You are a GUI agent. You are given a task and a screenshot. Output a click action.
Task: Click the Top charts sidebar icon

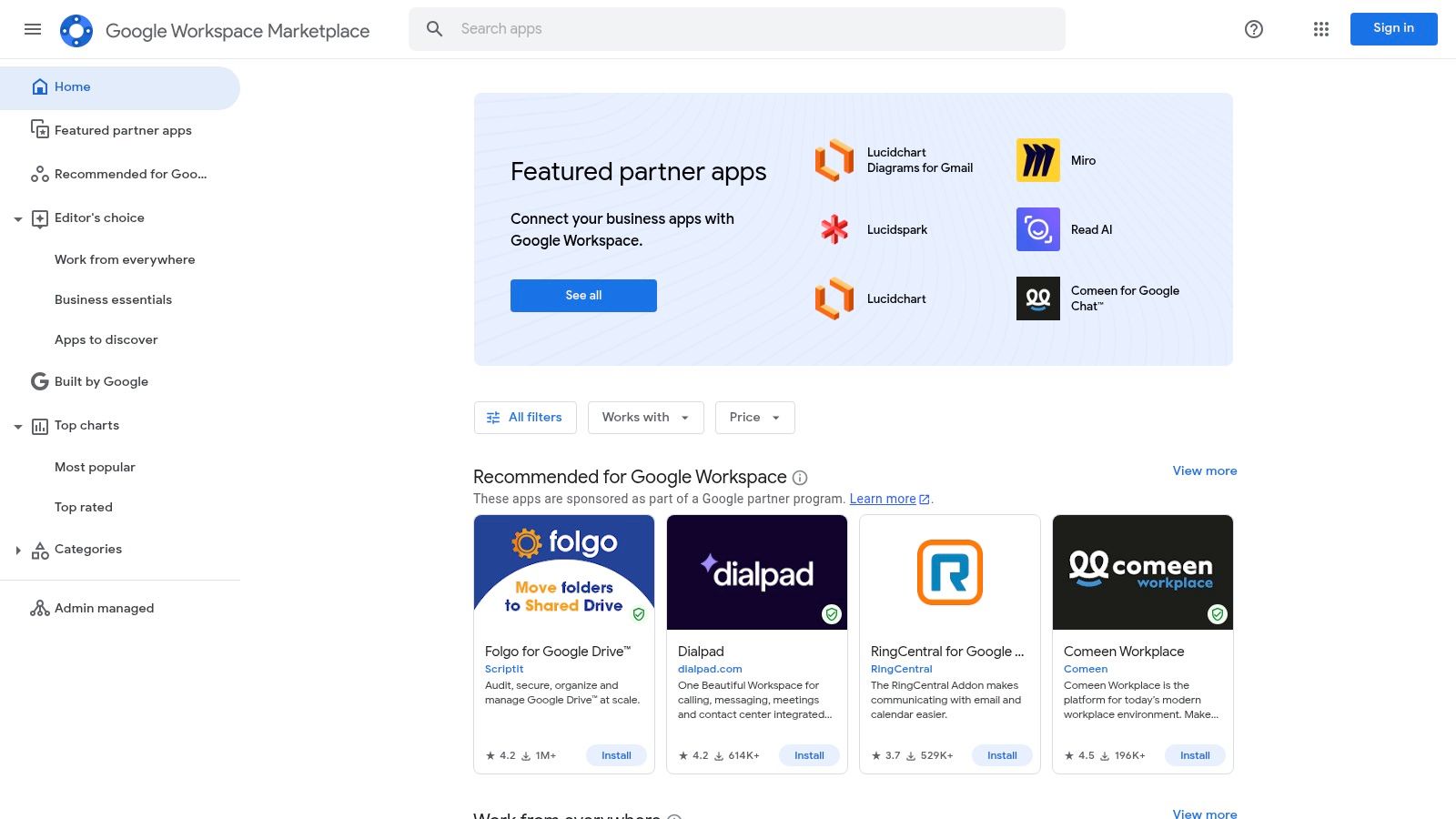(40, 426)
